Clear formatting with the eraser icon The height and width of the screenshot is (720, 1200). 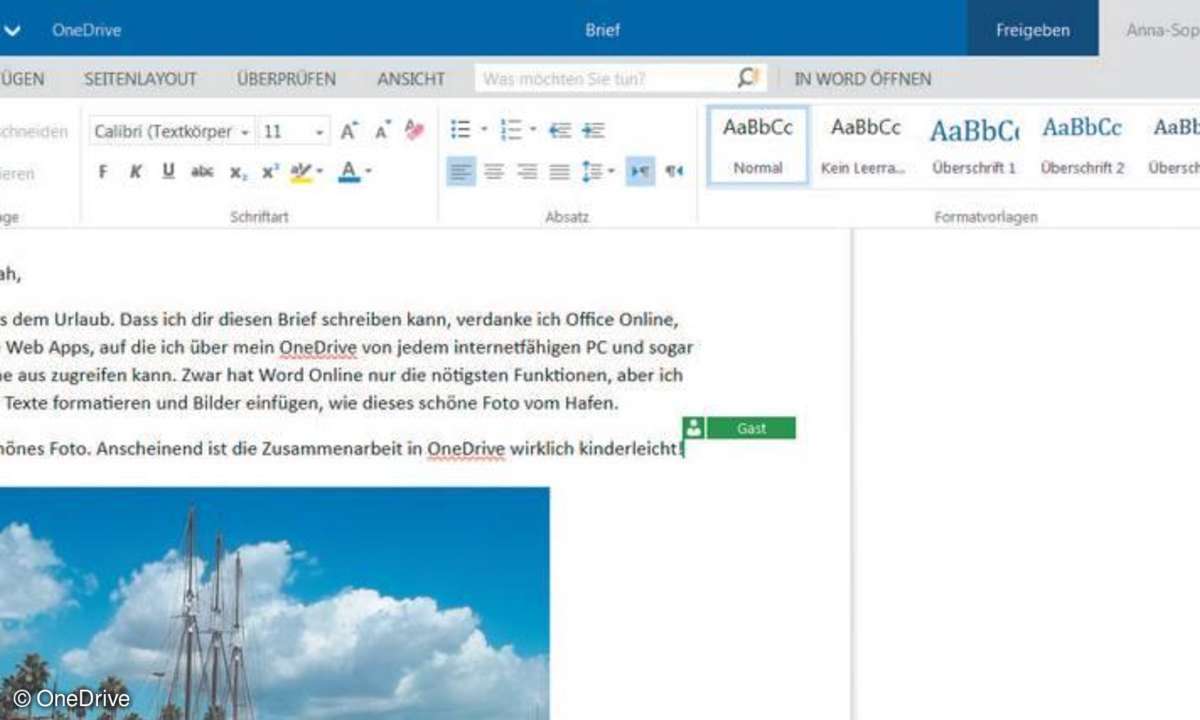[x=415, y=131]
